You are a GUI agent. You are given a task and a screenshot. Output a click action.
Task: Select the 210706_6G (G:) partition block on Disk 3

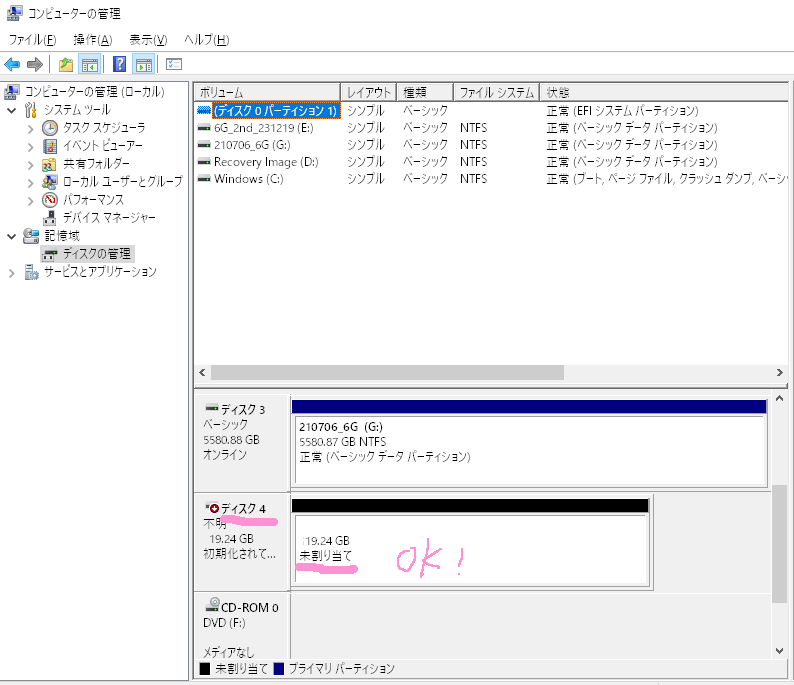click(x=529, y=443)
